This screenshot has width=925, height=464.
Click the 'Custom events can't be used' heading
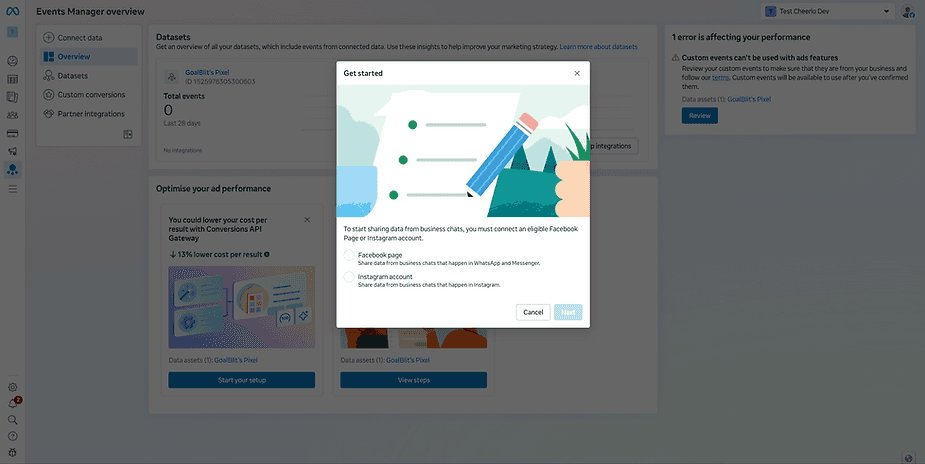pos(760,58)
